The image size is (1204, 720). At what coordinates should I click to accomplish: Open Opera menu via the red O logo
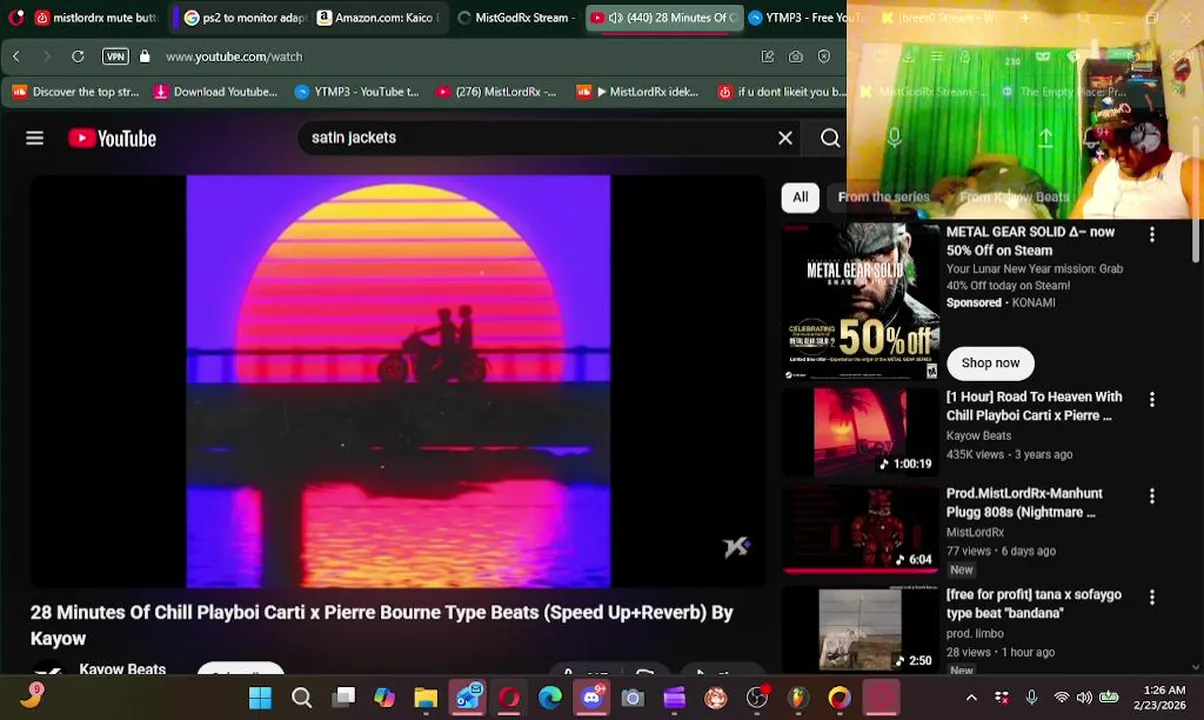pos(15,17)
